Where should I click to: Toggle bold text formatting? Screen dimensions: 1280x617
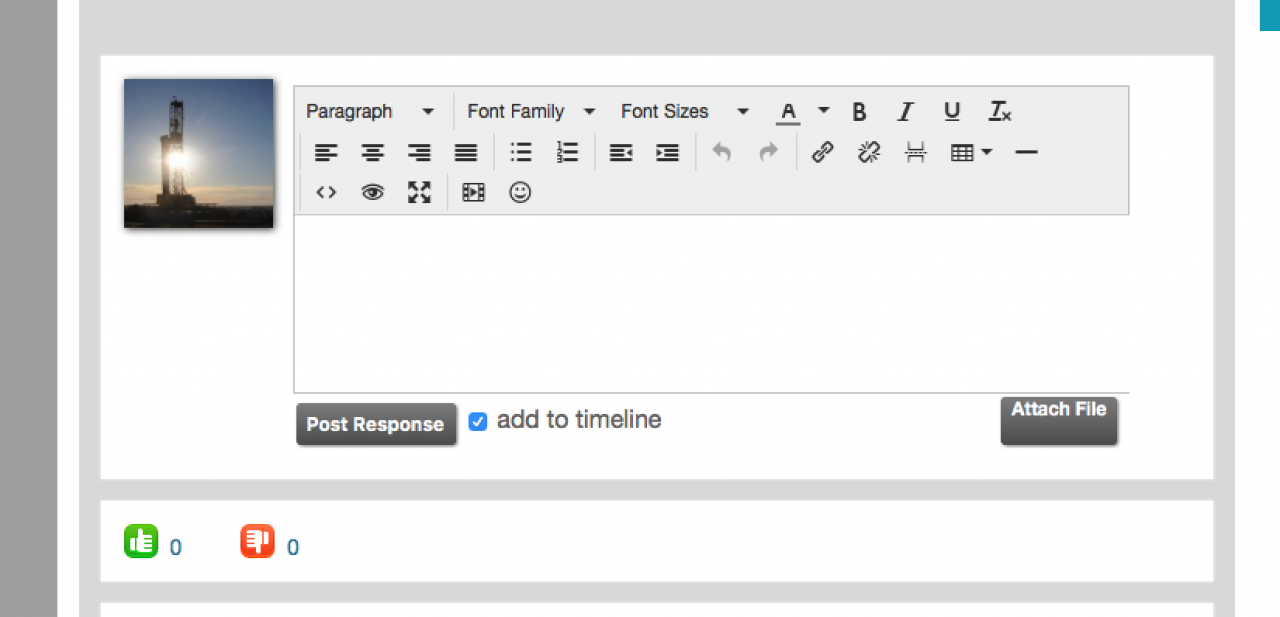click(x=859, y=112)
